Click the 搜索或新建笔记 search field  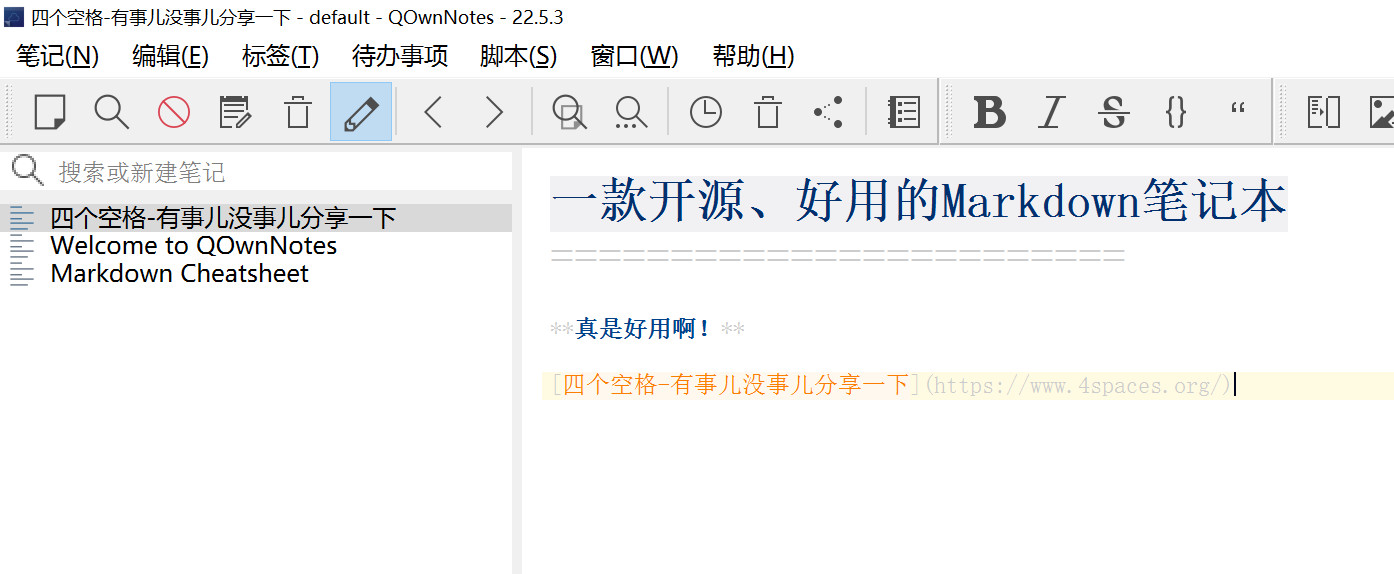click(x=270, y=172)
